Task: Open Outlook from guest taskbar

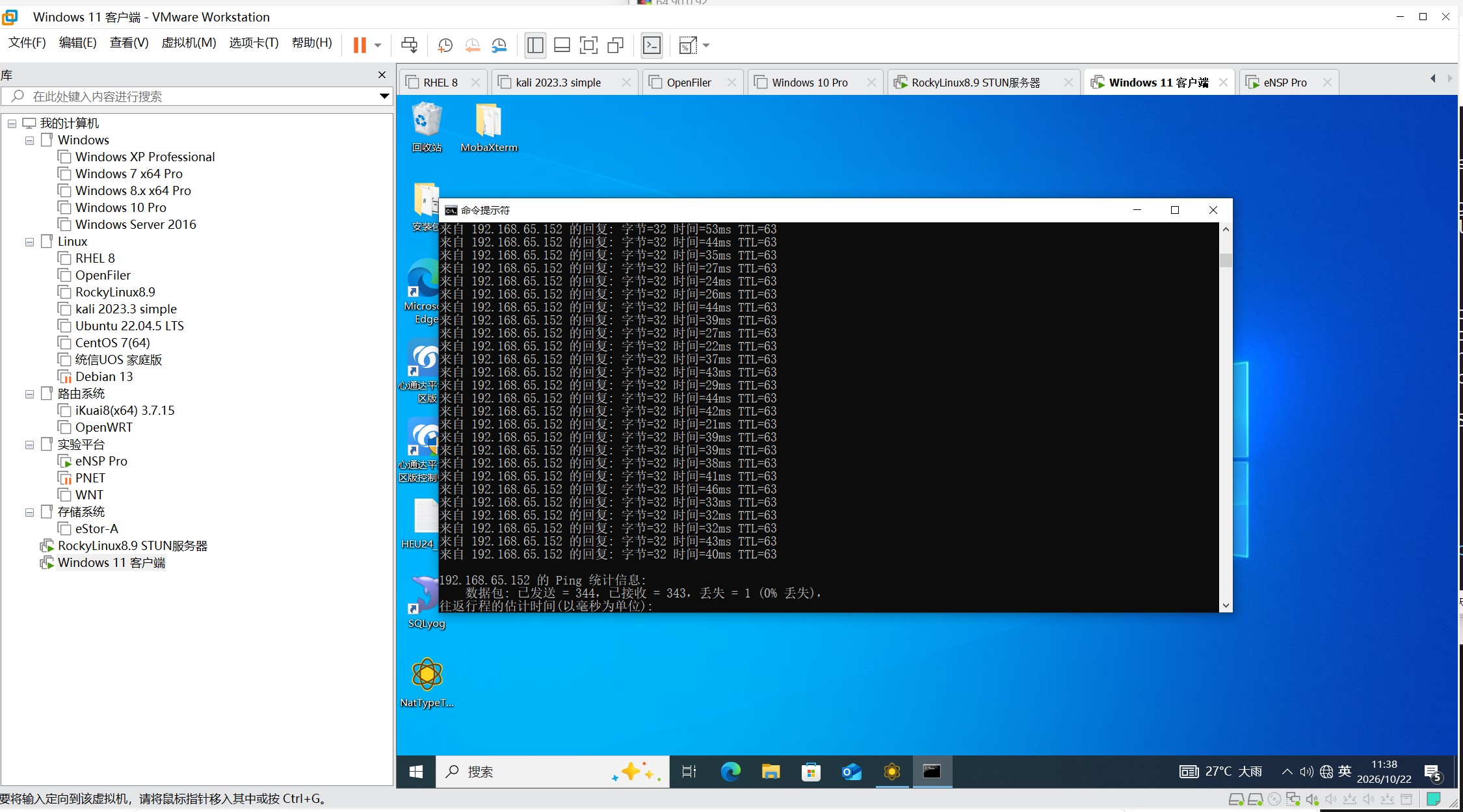Action: tap(851, 772)
